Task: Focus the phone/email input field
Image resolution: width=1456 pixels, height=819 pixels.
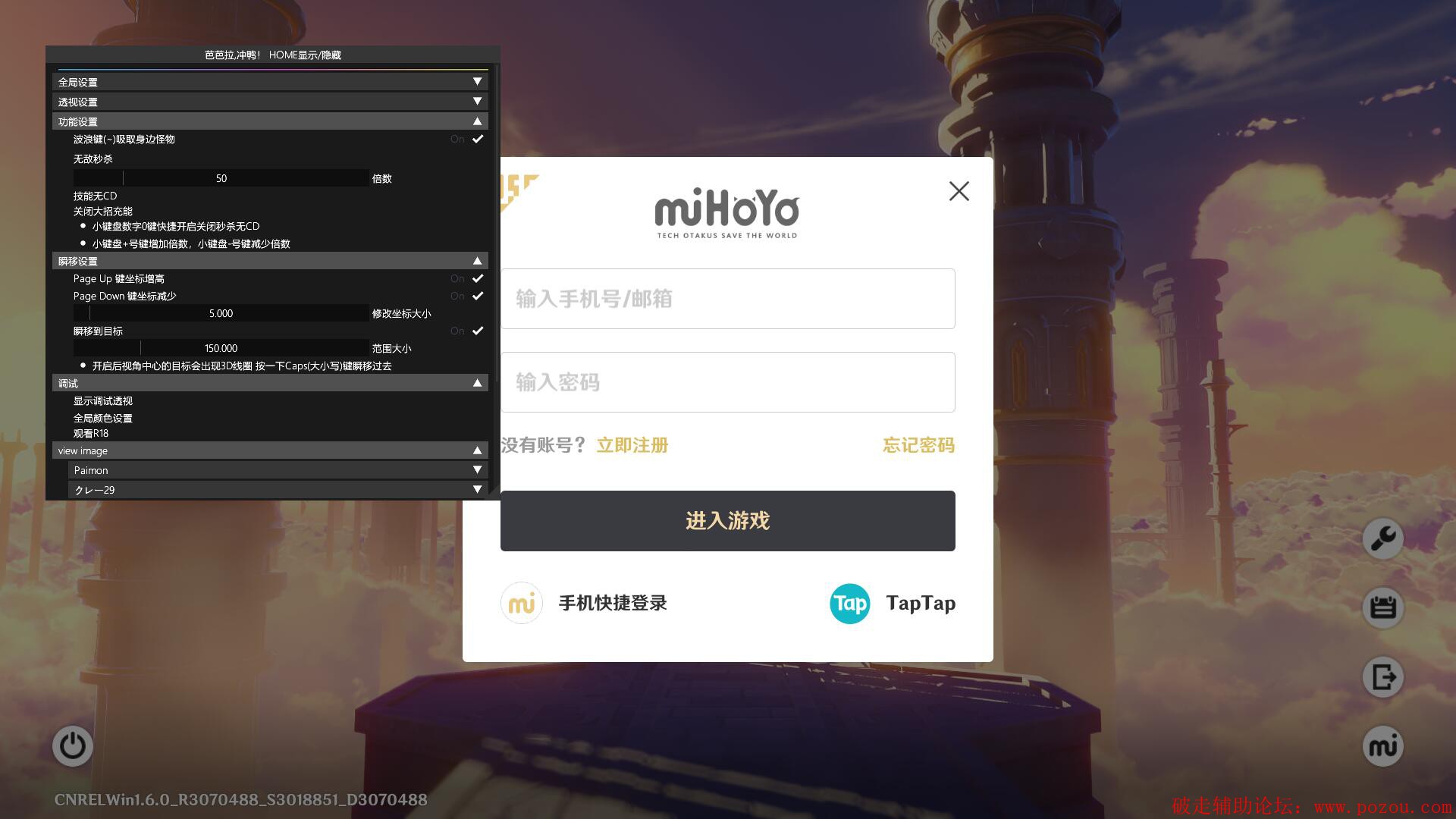Action: [x=727, y=299]
